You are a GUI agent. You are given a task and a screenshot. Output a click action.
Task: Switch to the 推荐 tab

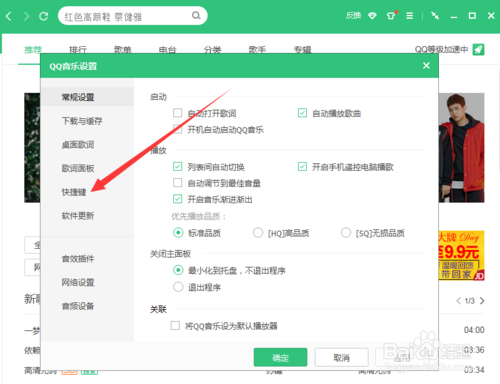click(x=33, y=50)
